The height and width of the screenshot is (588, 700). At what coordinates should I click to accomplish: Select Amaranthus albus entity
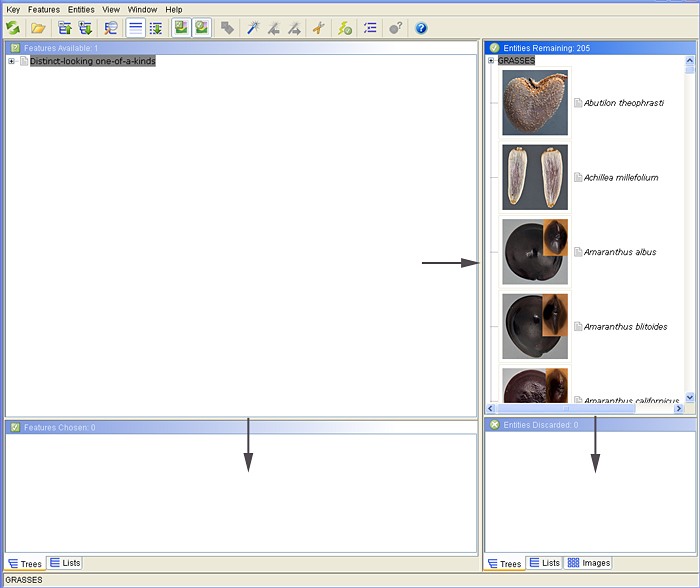click(x=620, y=252)
